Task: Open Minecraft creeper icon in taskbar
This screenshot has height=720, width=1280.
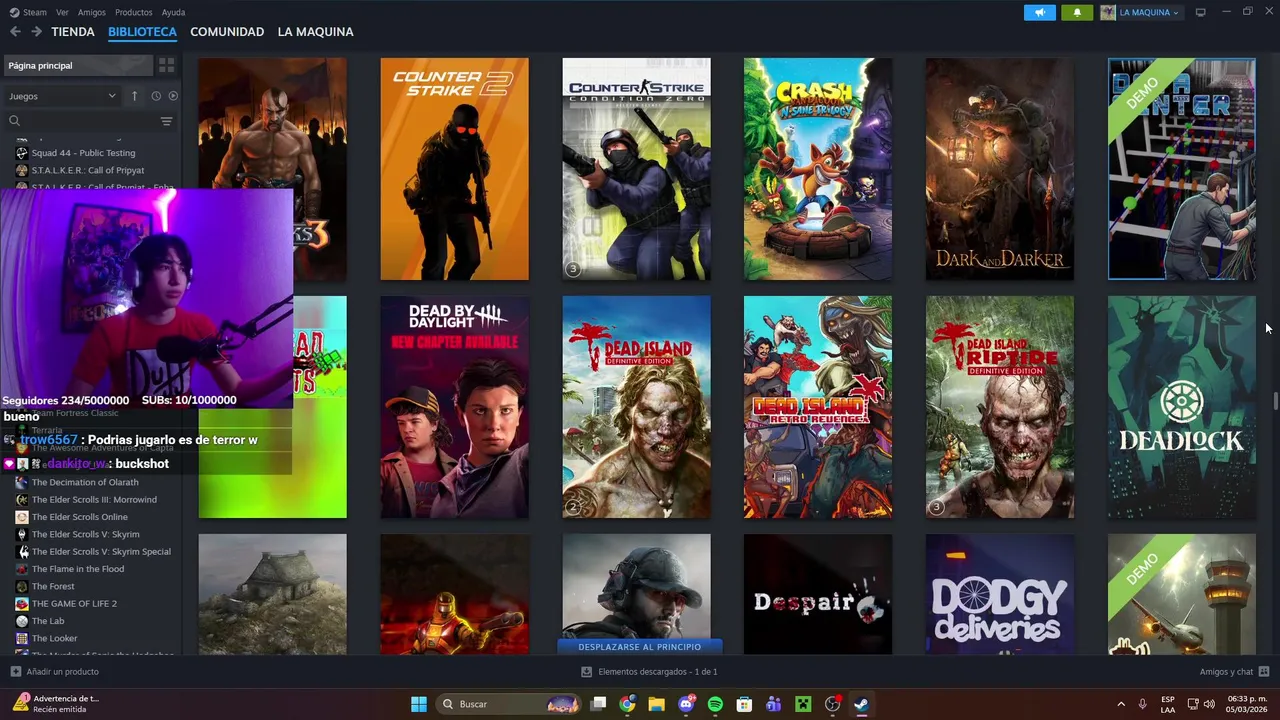Action: tap(802, 704)
